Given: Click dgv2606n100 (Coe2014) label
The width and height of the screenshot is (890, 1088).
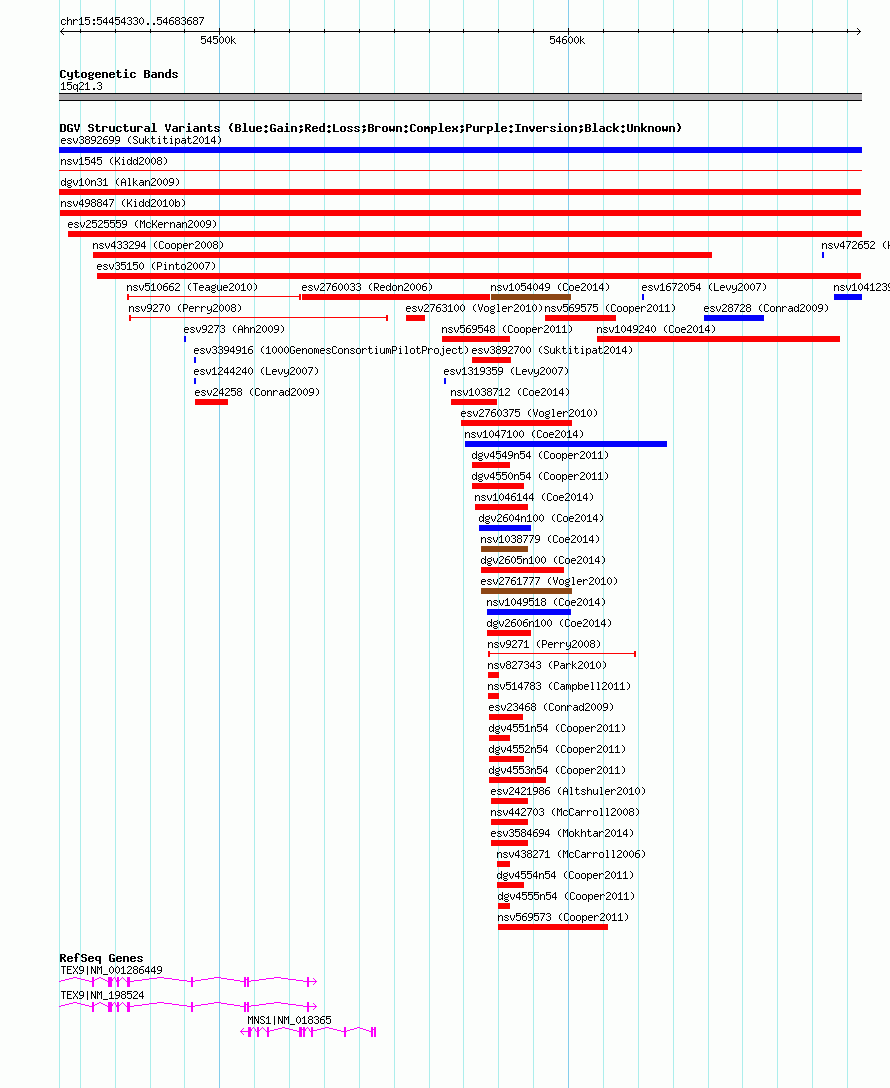Looking at the screenshot, I should 549,623.
